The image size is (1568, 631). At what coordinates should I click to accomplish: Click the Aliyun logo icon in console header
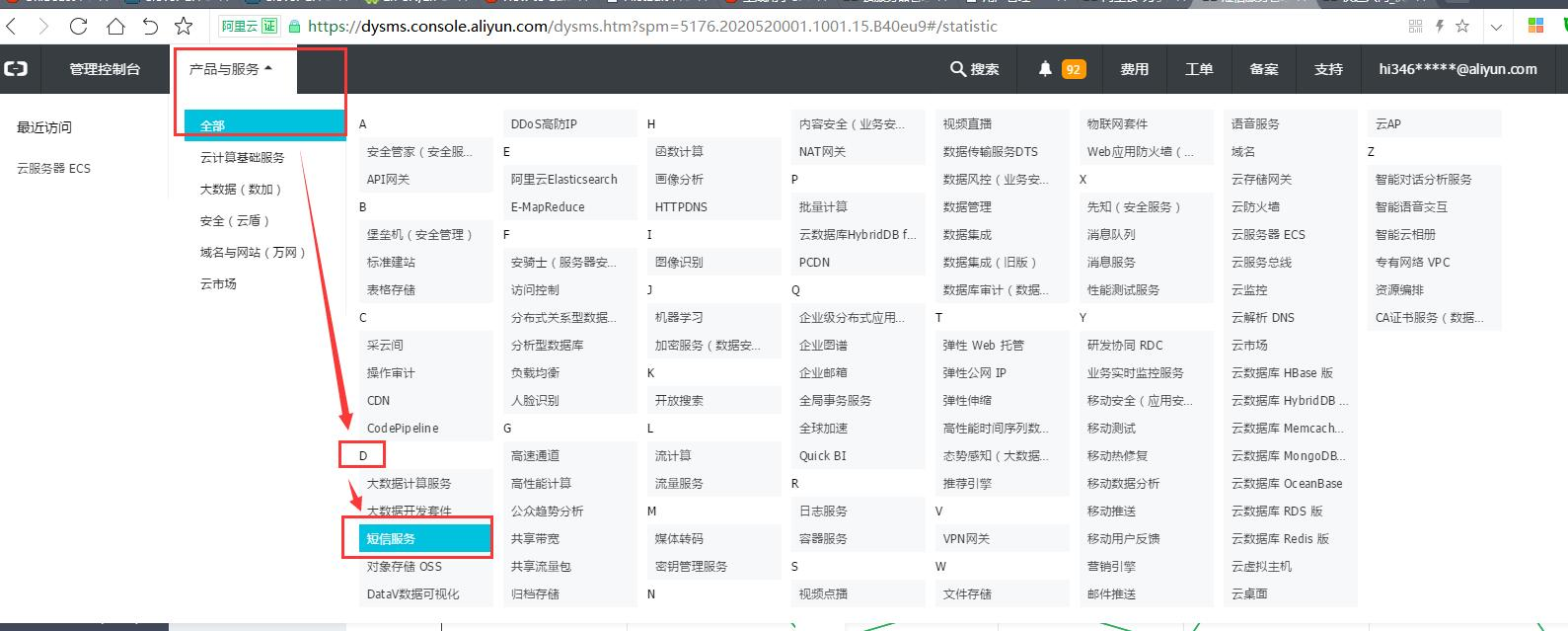coord(16,69)
